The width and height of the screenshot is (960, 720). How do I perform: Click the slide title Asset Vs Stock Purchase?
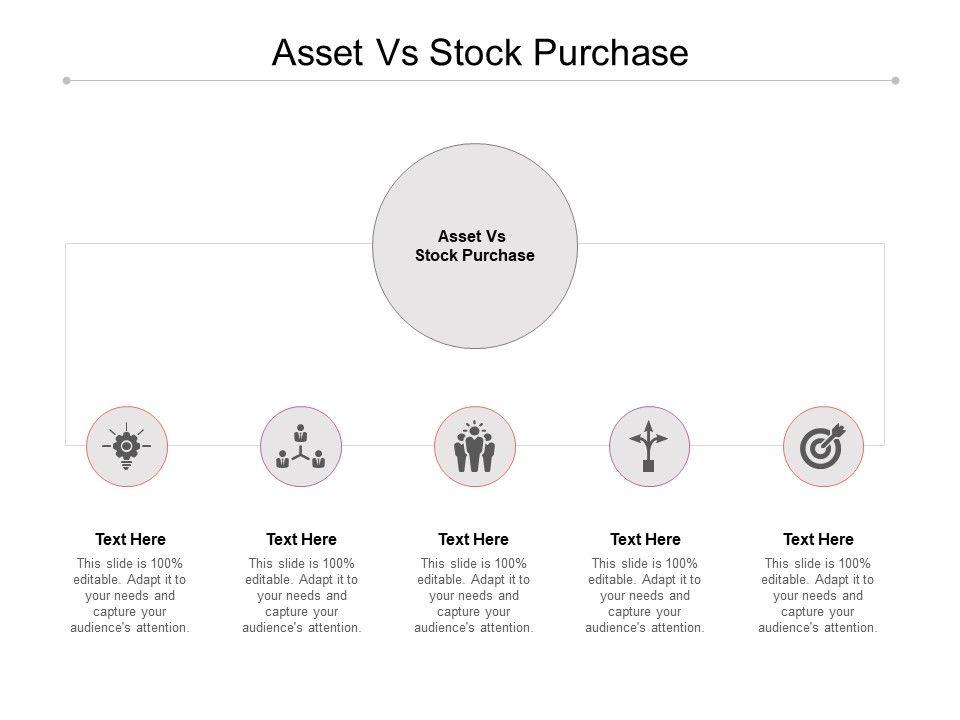[x=480, y=53]
